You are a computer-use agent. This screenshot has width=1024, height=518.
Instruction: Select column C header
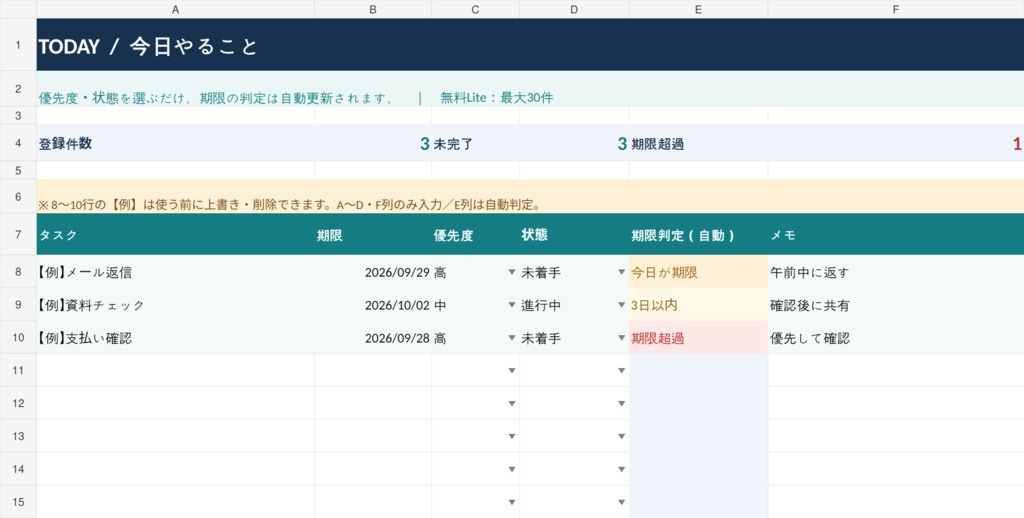coord(475,9)
